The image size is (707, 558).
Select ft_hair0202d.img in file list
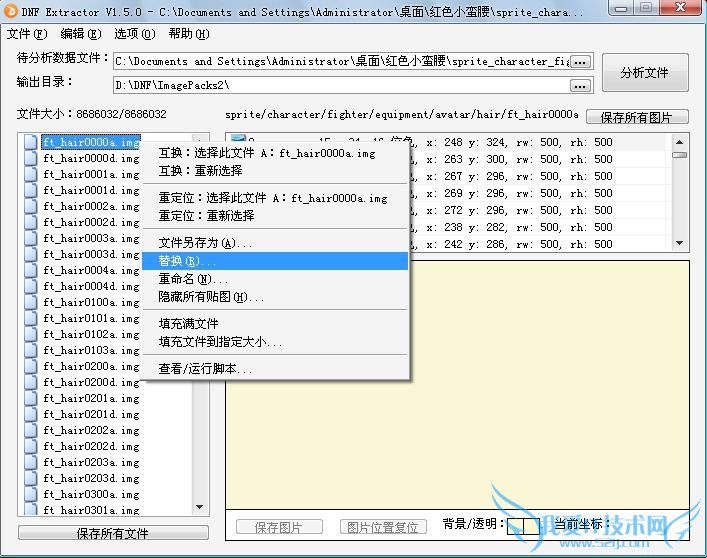click(x=91, y=446)
